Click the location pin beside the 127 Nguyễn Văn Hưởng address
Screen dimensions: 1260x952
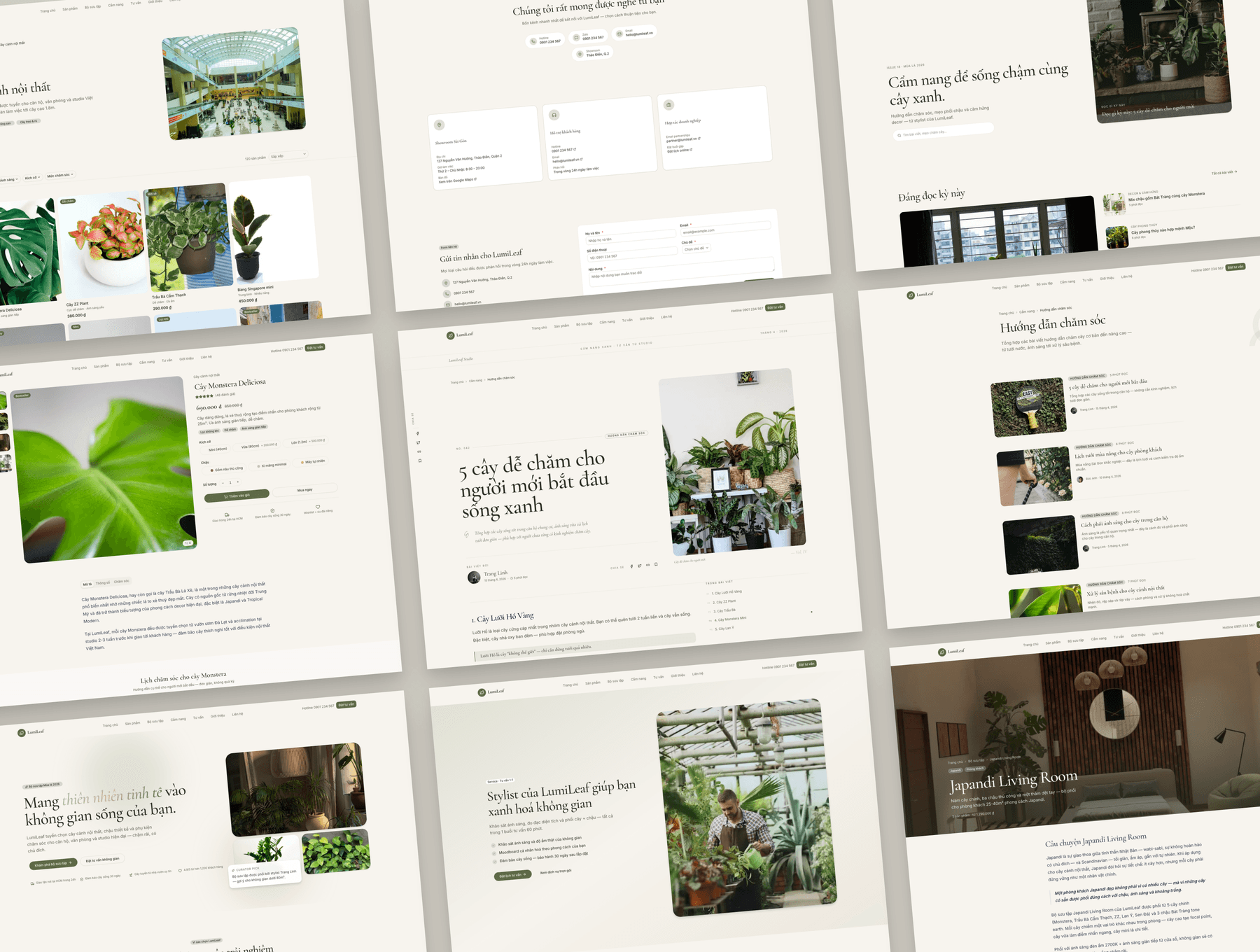tap(445, 283)
